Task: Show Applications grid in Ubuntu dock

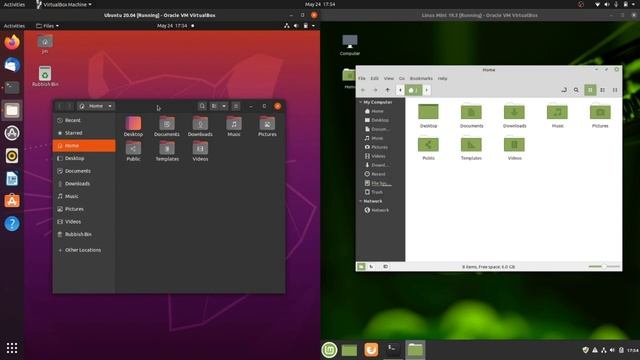Action: [12, 348]
